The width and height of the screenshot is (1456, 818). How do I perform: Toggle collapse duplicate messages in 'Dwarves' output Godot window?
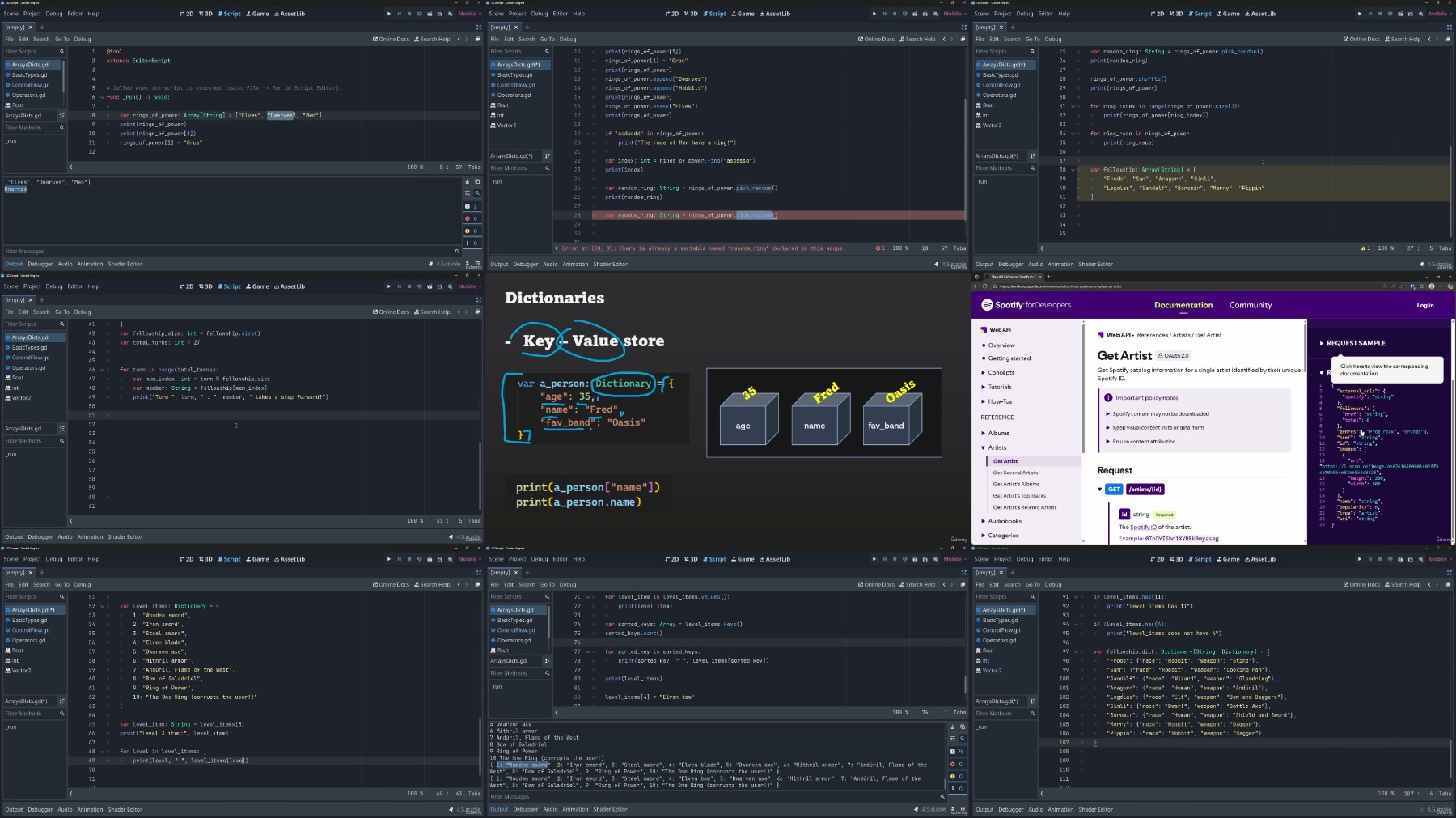(x=468, y=193)
